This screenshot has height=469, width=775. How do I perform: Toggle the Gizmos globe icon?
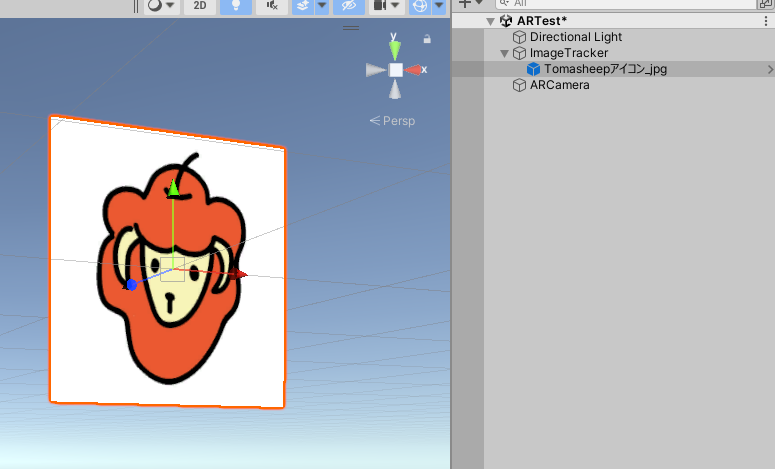[420, 5]
